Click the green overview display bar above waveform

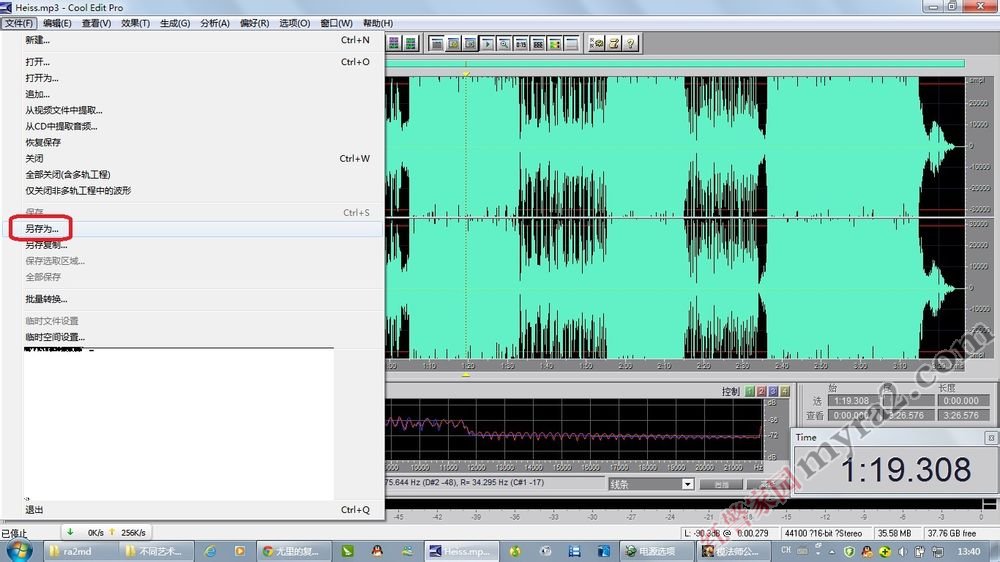coord(675,63)
